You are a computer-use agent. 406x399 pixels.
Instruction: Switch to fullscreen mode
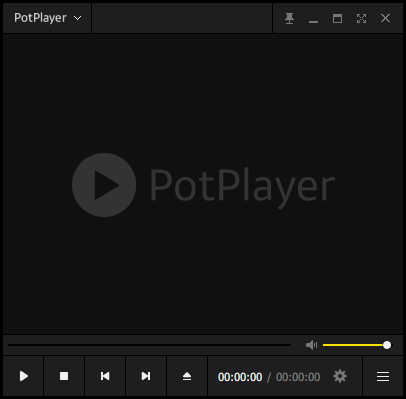361,18
